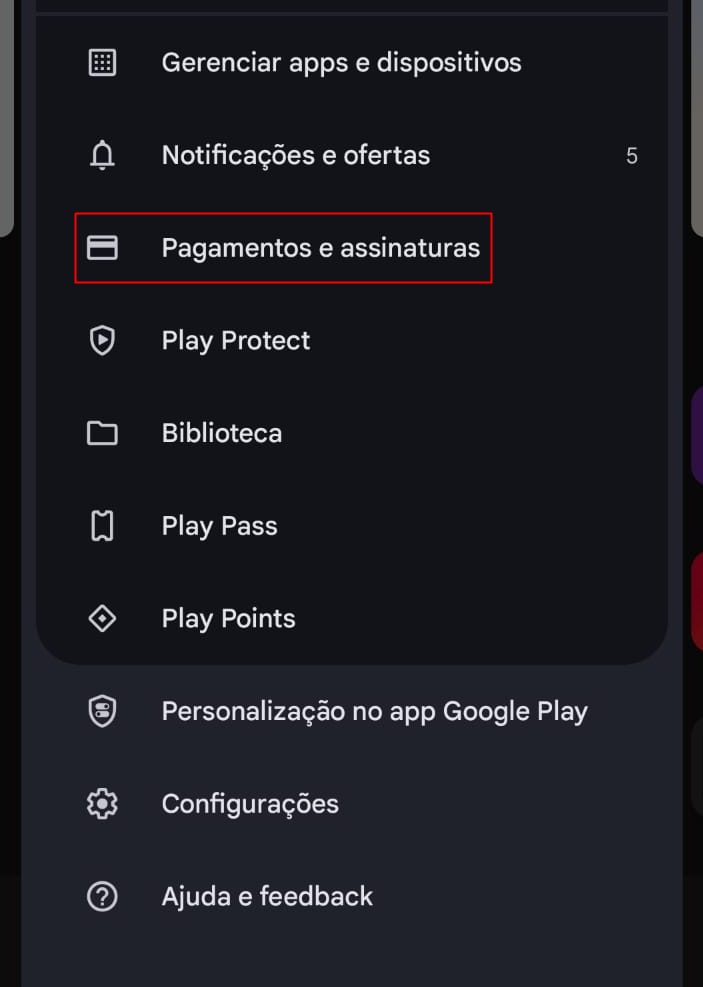Tap the personalization shield icon
This screenshot has width=703, height=987.
pyautogui.click(x=102, y=711)
